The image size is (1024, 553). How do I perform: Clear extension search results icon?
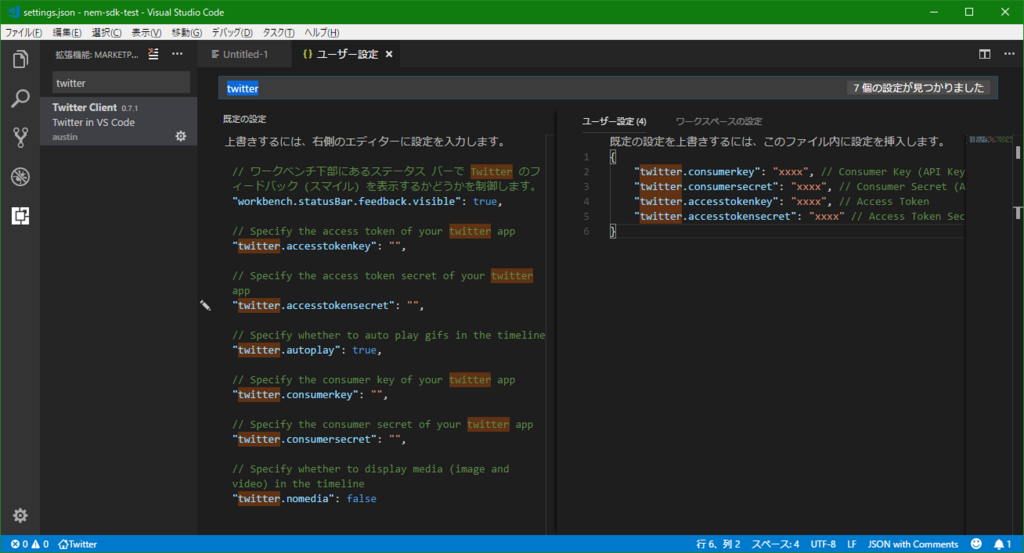pos(153,54)
